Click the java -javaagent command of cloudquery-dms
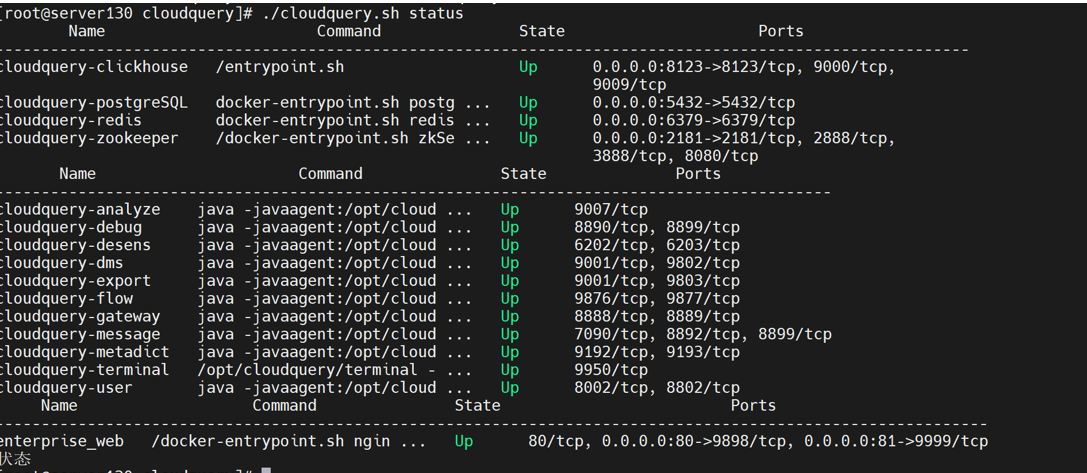The width and height of the screenshot is (1087, 473). coord(335,264)
